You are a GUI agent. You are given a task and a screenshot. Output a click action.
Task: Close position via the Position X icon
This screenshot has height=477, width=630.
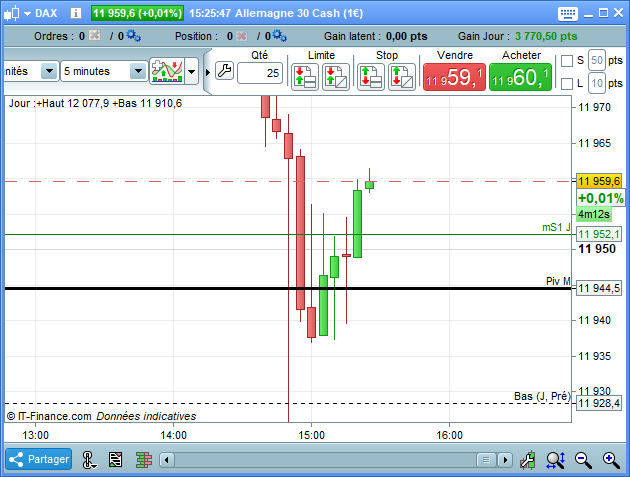[x=241, y=36]
